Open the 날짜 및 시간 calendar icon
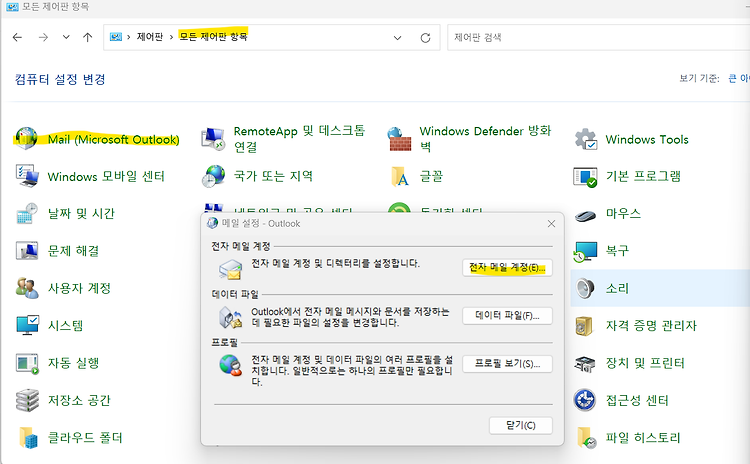The image size is (750, 464). [27, 213]
